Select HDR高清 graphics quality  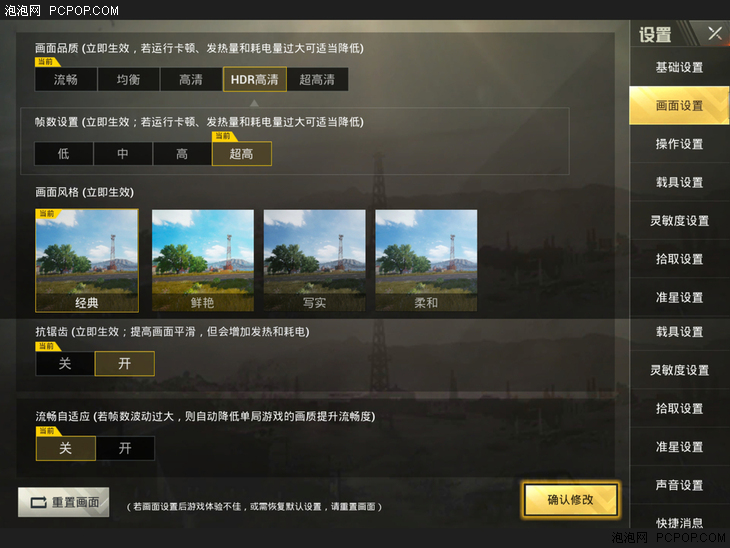pos(255,79)
